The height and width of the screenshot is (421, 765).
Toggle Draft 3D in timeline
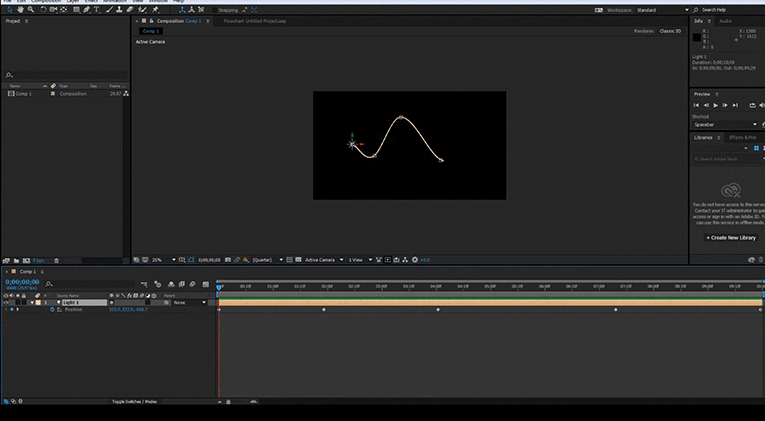click(158, 284)
